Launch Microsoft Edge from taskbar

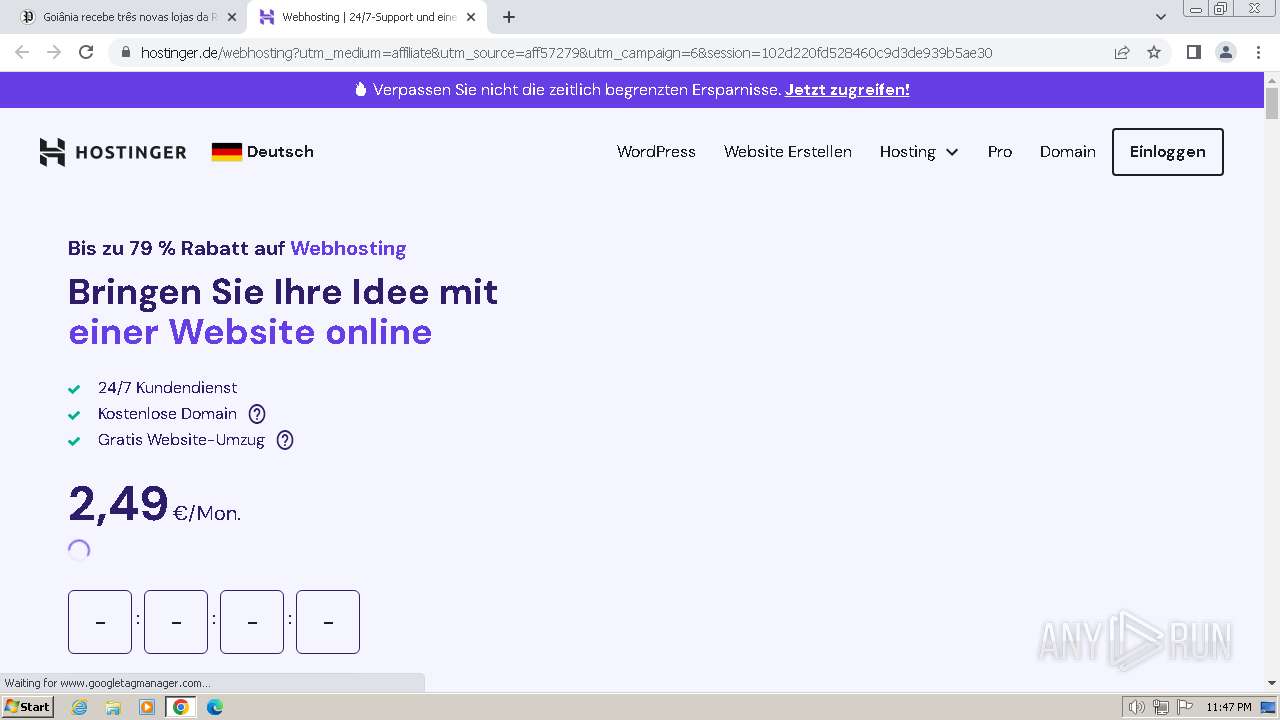pos(215,707)
